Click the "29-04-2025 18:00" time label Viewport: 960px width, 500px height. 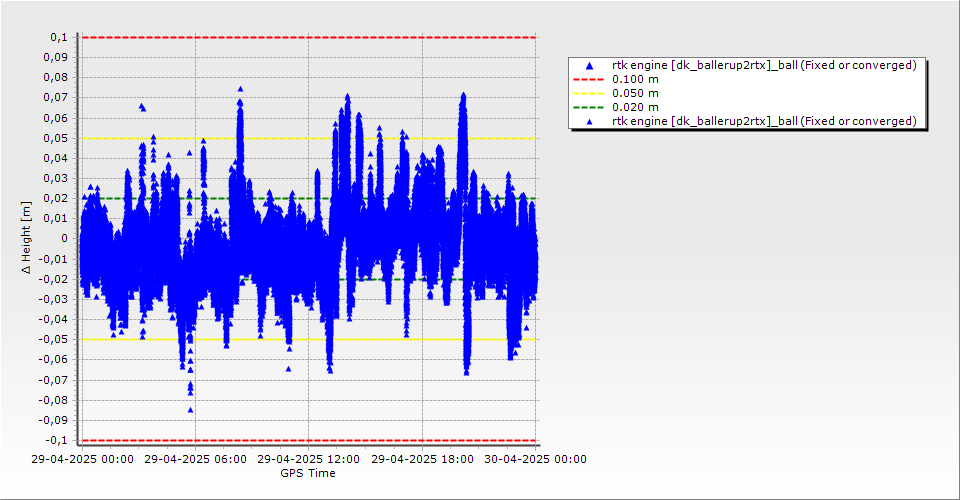point(422,459)
